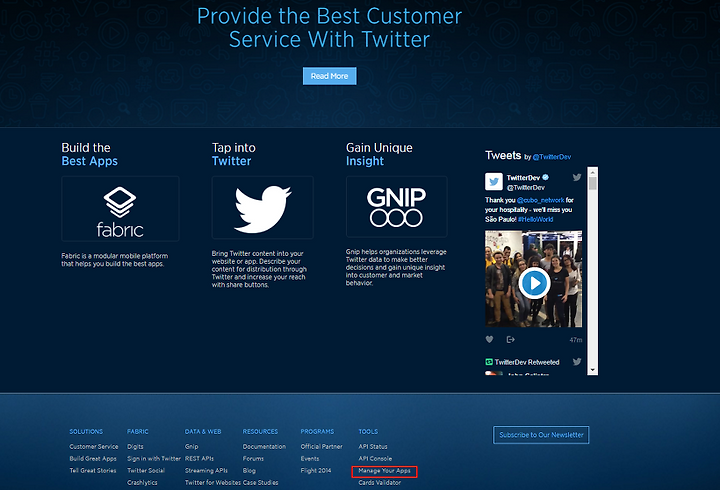Click the TwitterDev avatar icon
The width and height of the screenshot is (720, 490).
point(494,182)
